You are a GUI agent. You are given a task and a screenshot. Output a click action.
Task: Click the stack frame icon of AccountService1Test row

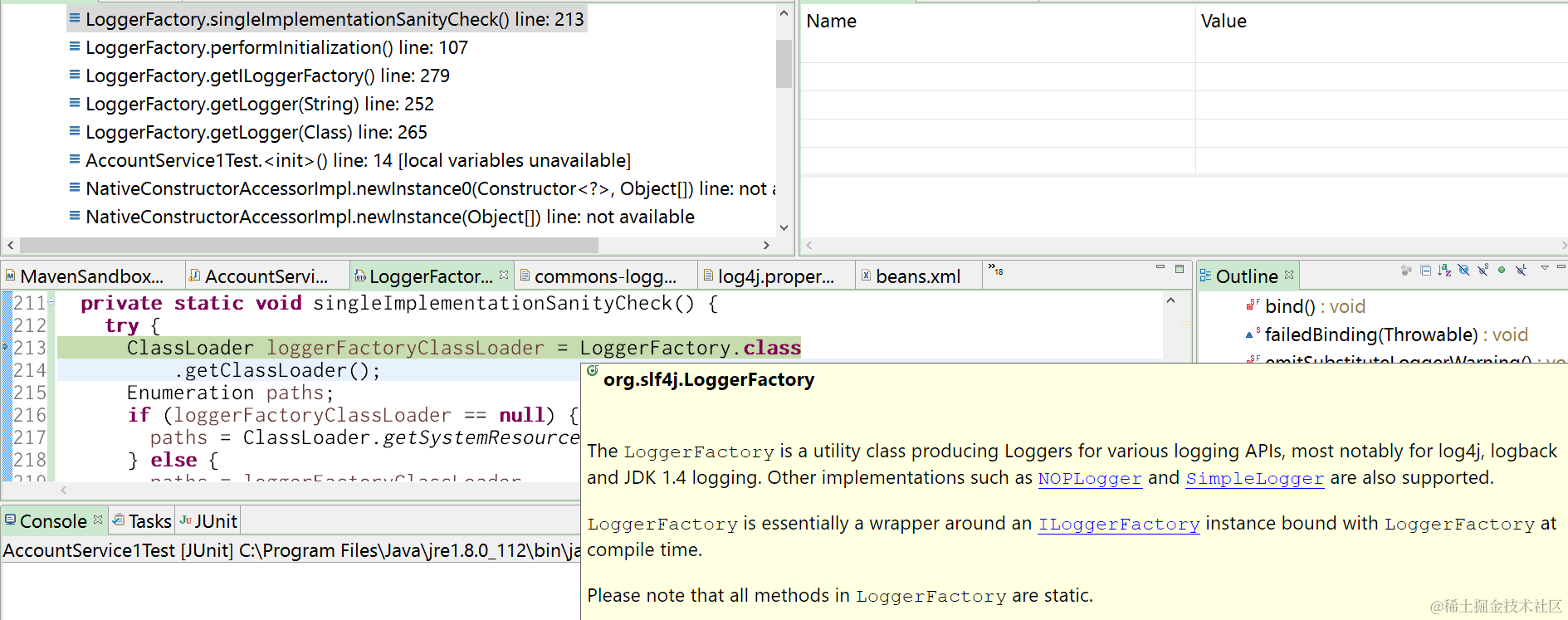[x=75, y=159]
